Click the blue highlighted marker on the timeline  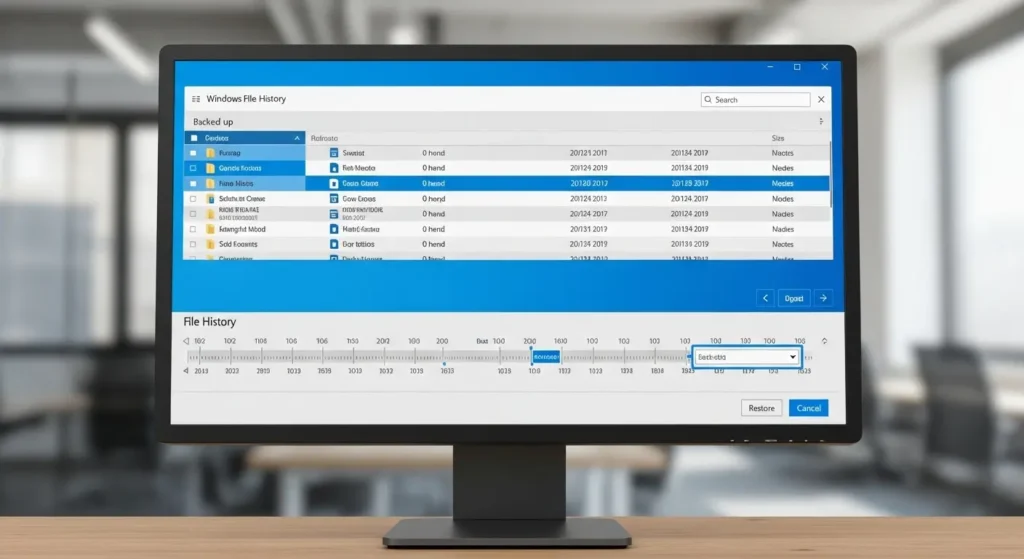546,357
